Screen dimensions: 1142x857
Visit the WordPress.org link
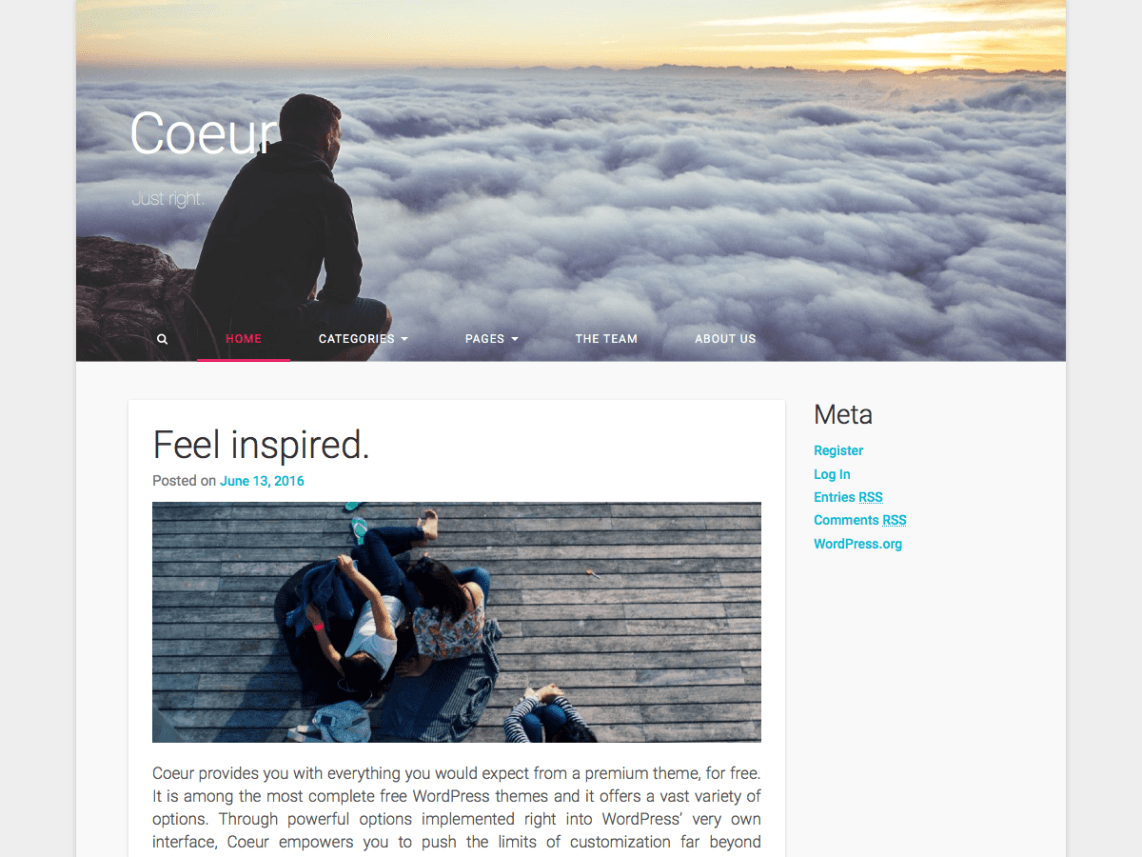tap(858, 544)
